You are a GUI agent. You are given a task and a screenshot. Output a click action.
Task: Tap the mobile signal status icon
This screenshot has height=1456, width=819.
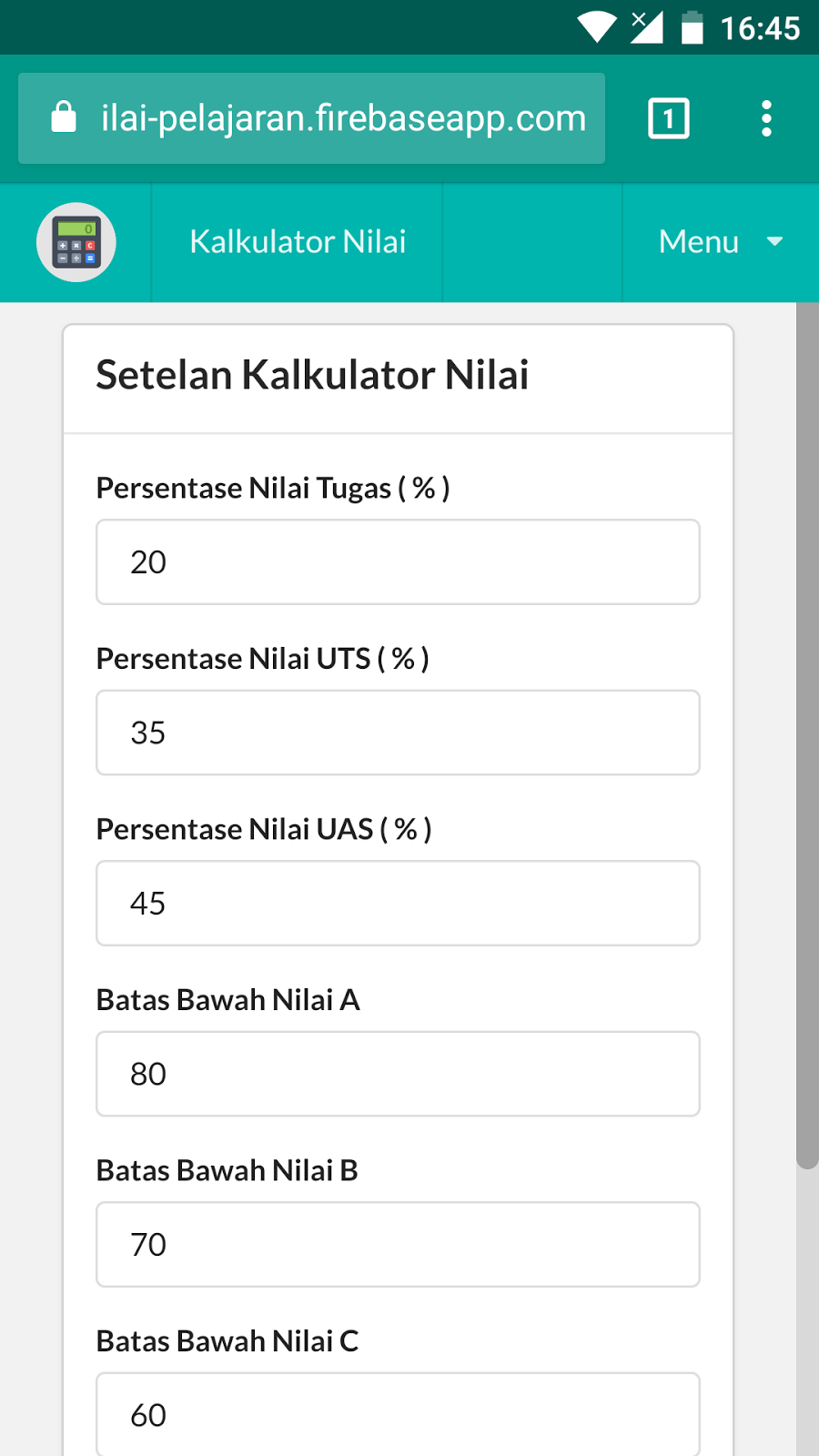click(x=646, y=27)
